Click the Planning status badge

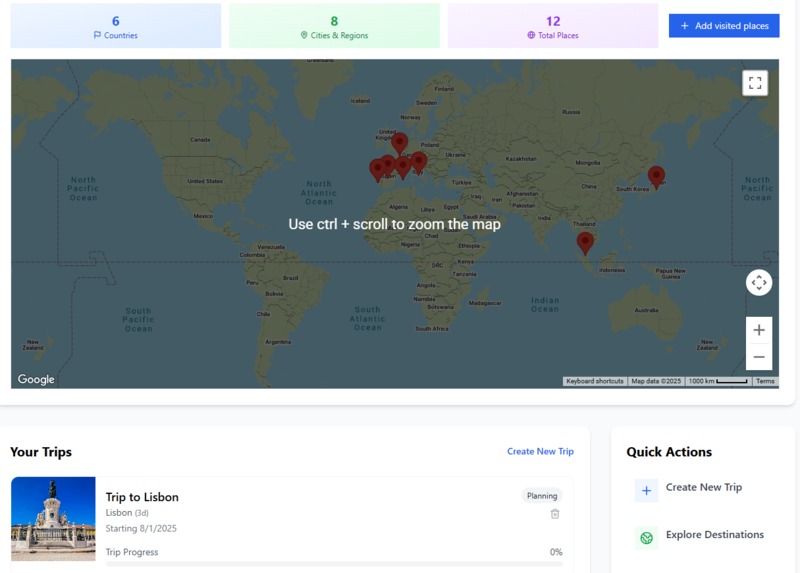coord(542,495)
